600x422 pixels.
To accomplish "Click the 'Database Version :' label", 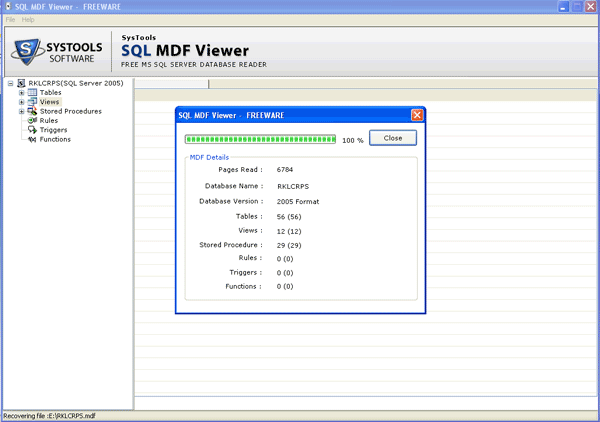I will 231,201.
